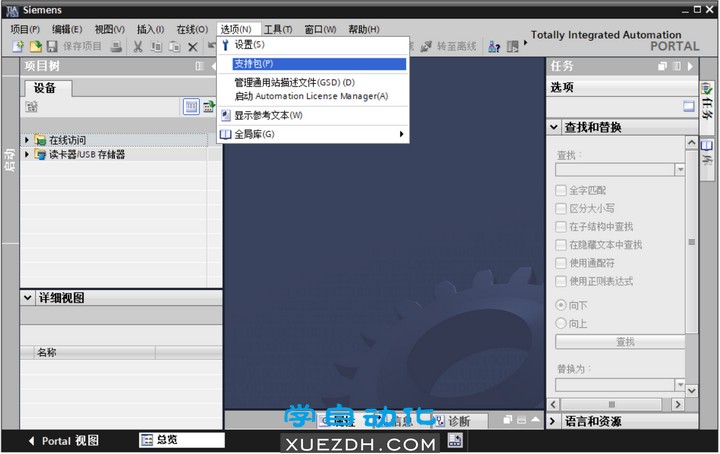Click the 查找 search button
This screenshot has width=720, height=454.
[620, 342]
